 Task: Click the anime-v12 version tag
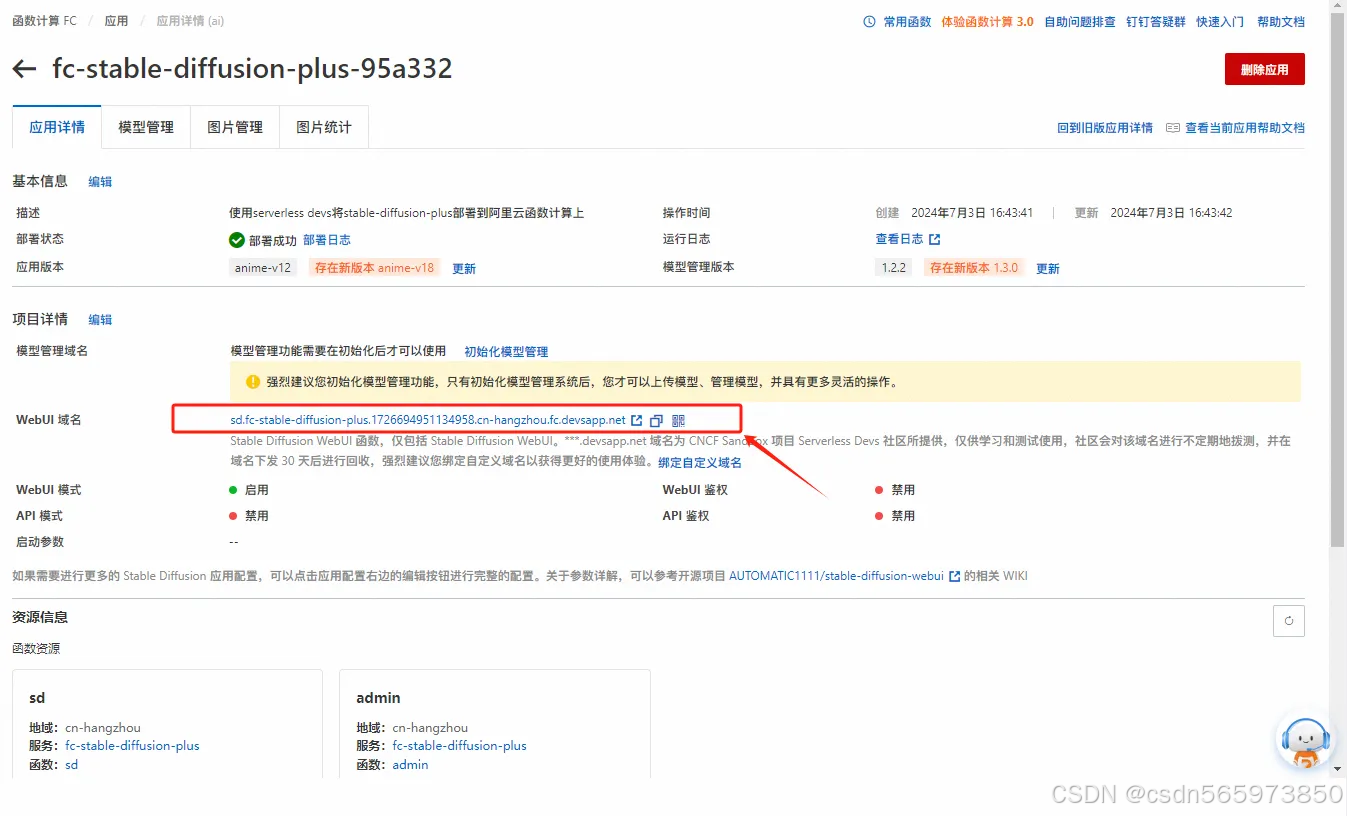tap(263, 268)
